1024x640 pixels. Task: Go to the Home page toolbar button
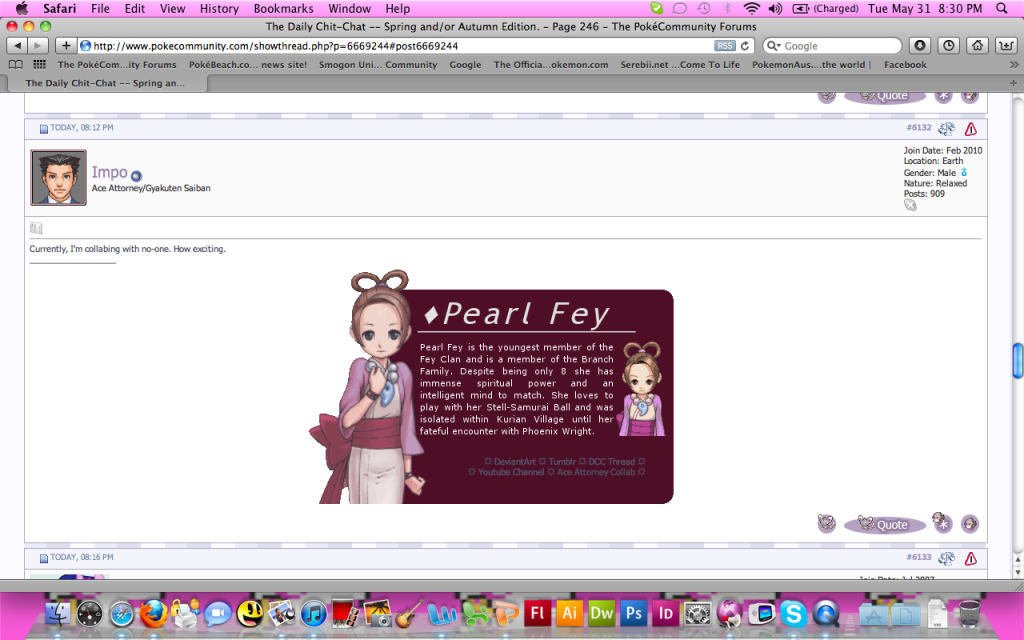click(x=977, y=46)
